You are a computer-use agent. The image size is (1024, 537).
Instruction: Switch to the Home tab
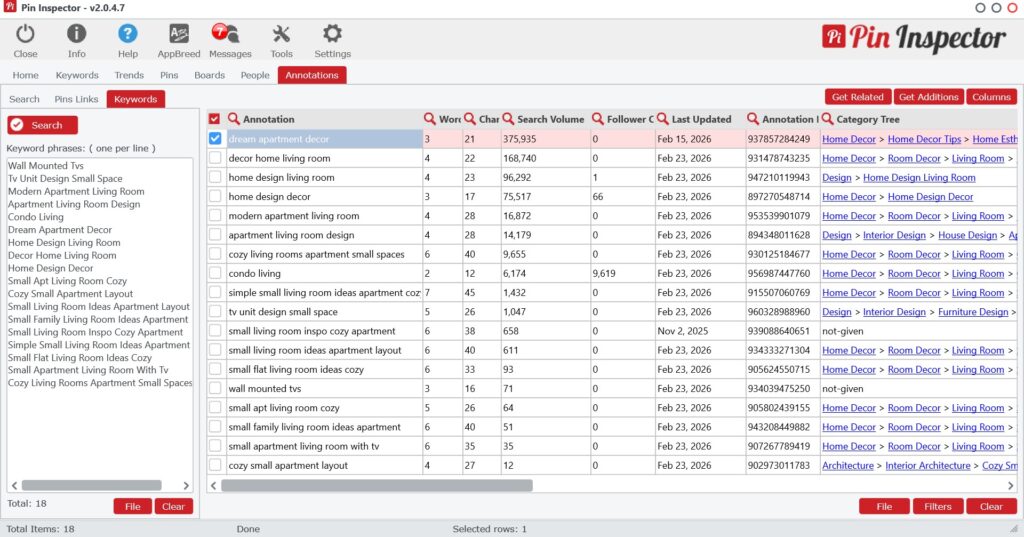coord(25,75)
